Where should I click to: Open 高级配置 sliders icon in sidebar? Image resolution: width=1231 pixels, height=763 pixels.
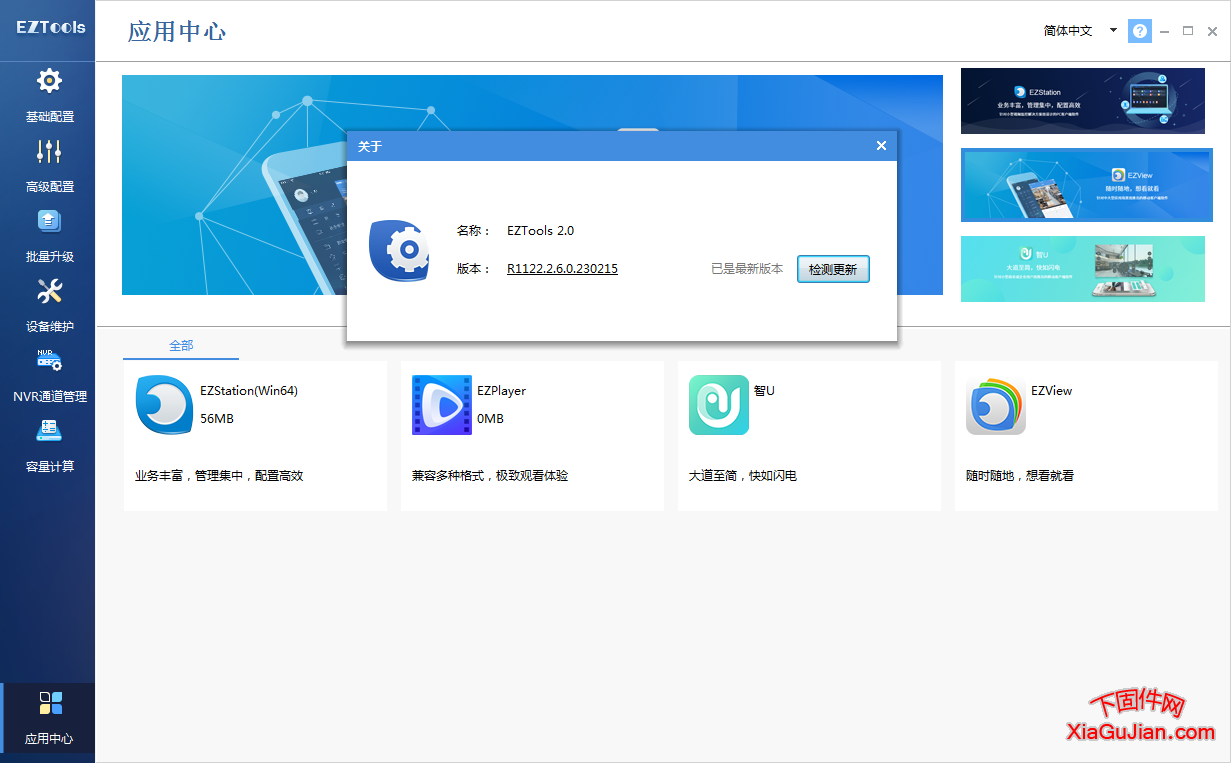click(49, 151)
